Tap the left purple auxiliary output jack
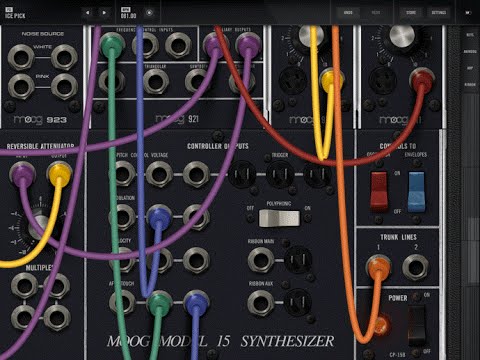The height and width of the screenshot is (360, 480). pos(216,45)
